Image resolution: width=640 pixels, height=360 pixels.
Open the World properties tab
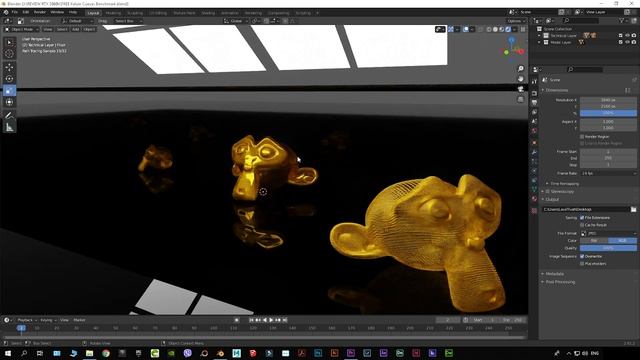point(534,131)
